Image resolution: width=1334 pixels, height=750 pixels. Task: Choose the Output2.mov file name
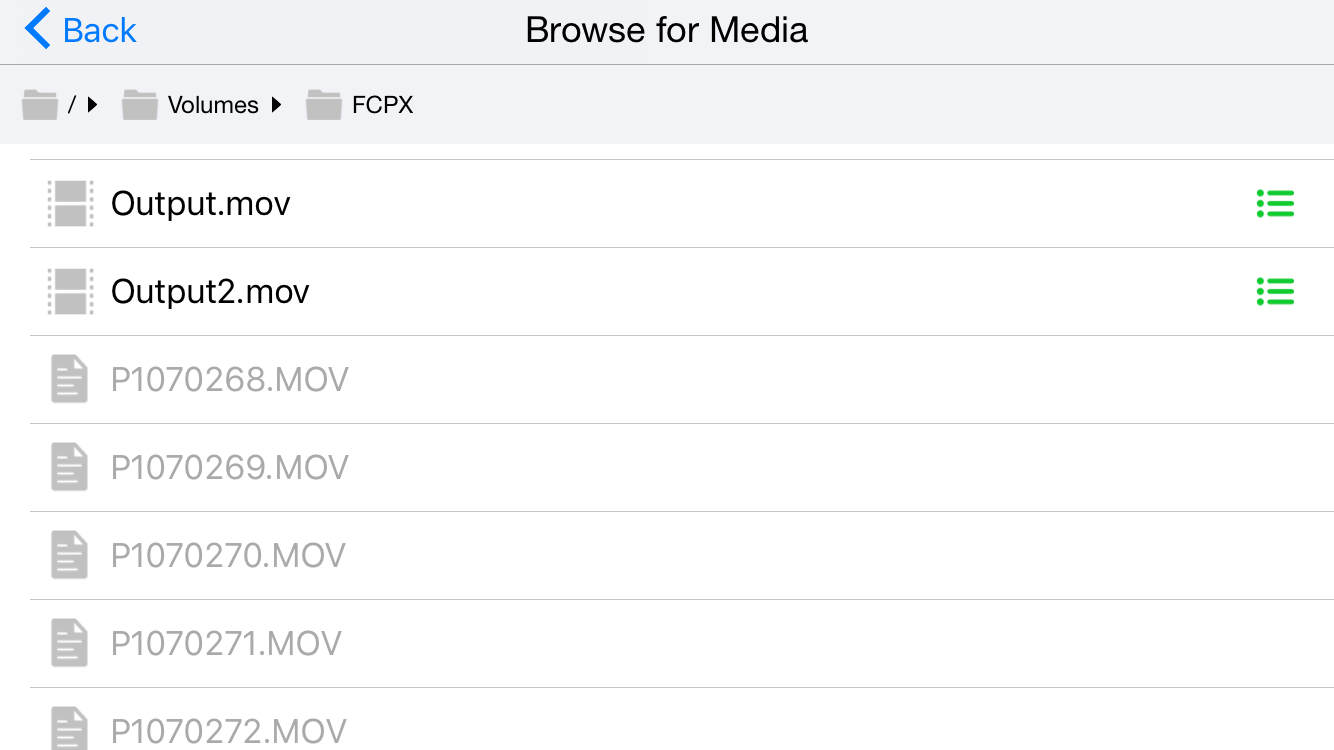[210, 292]
